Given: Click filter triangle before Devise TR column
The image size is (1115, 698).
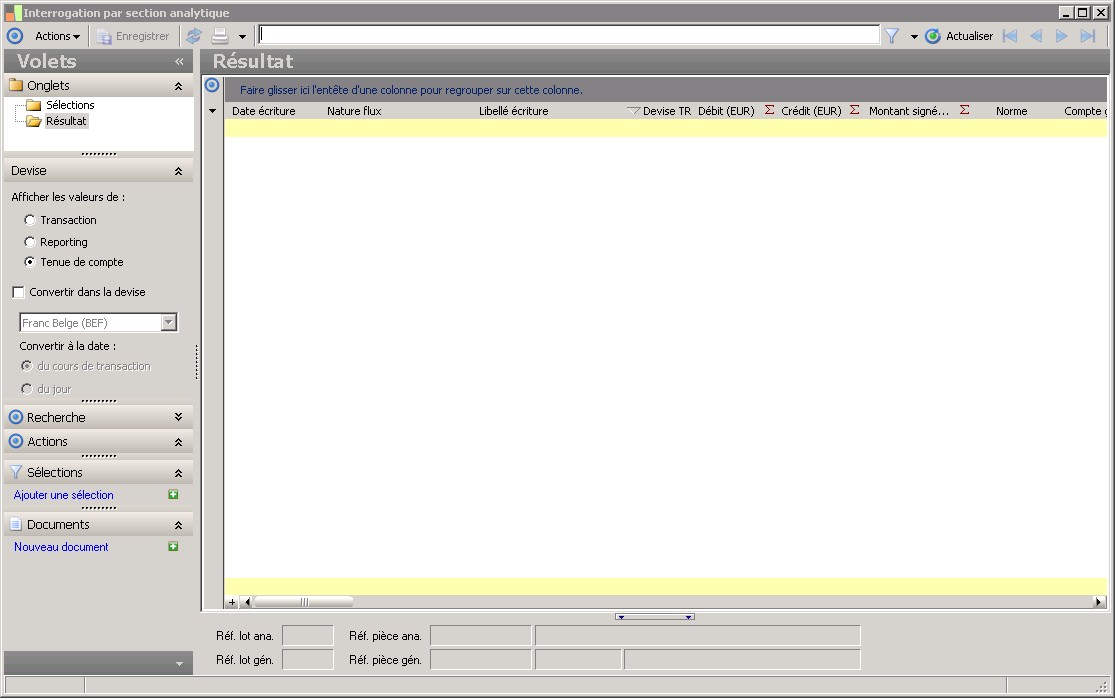Looking at the screenshot, I should tap(633, 110).
